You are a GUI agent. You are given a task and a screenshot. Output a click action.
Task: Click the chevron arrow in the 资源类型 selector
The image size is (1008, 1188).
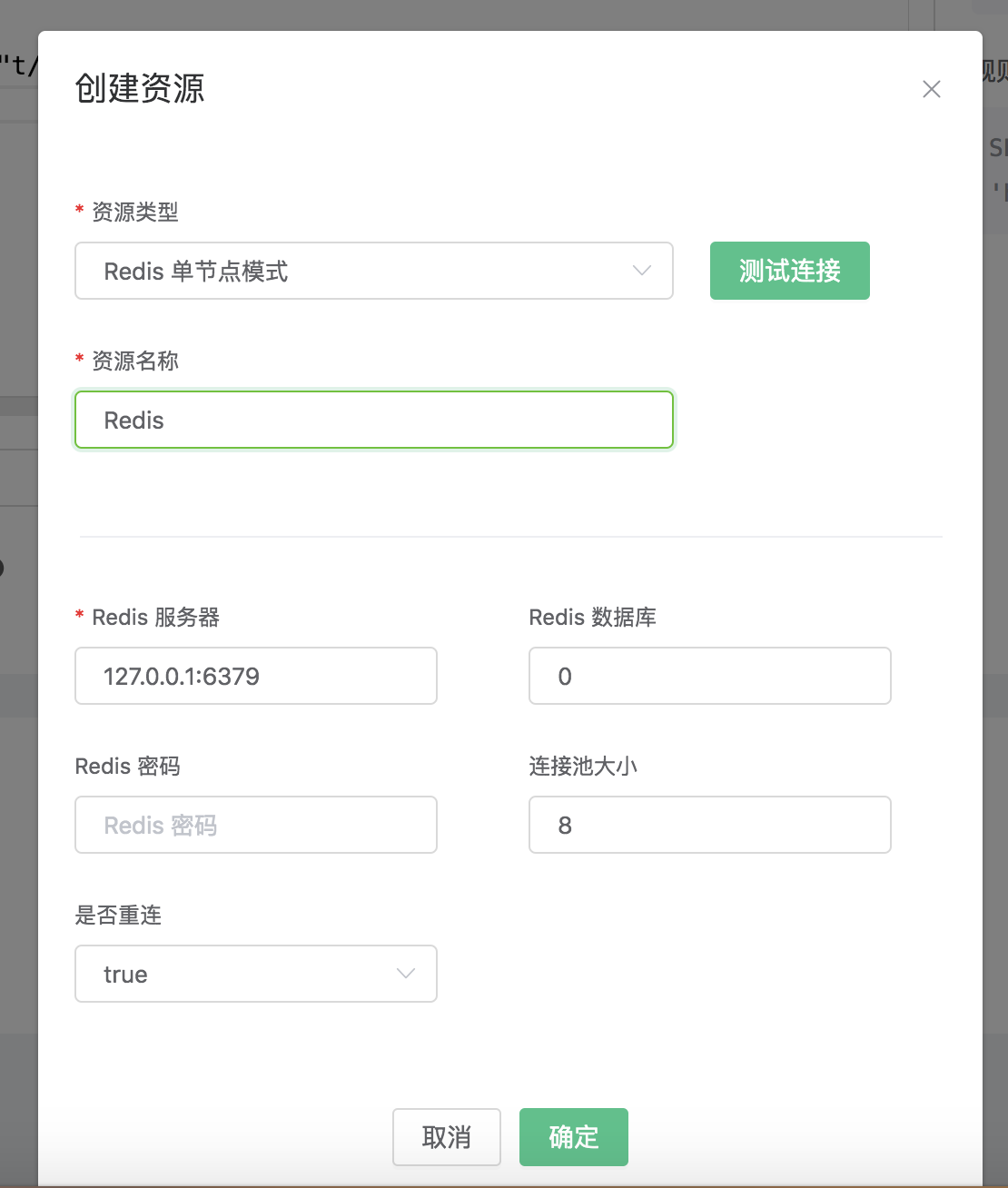click(642, 271)
